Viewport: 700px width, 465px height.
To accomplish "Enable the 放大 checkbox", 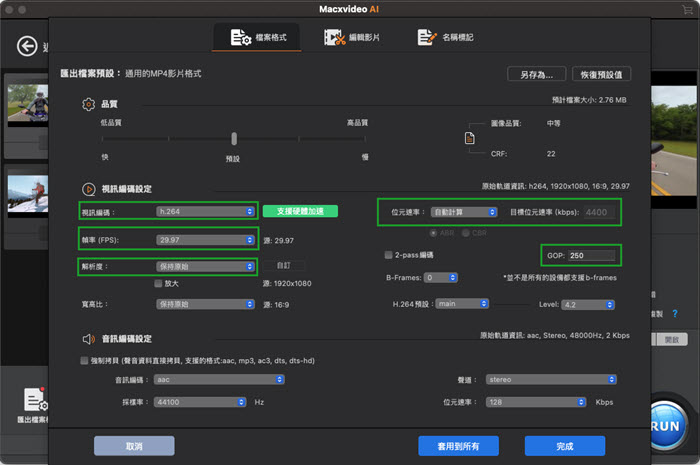I will tap(158, 283).
